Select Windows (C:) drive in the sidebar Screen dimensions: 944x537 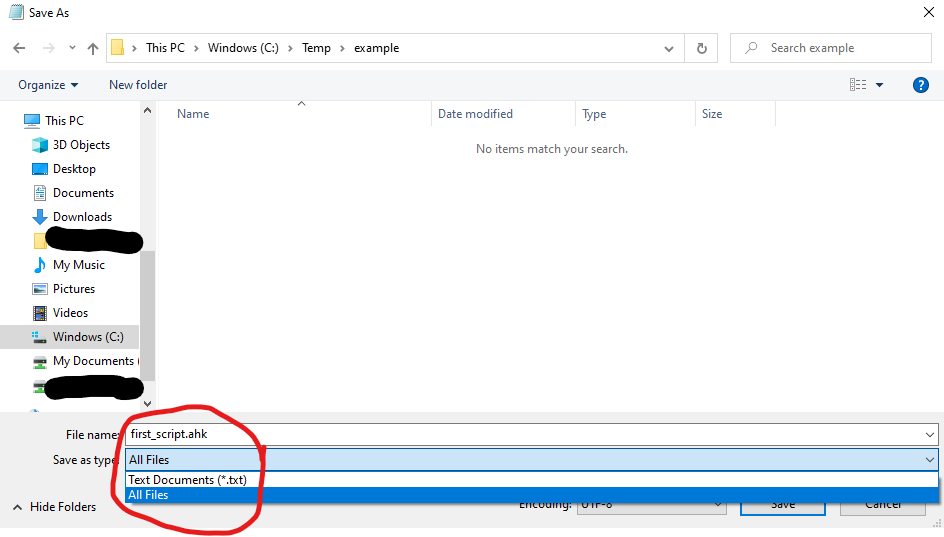pos(88,337)
